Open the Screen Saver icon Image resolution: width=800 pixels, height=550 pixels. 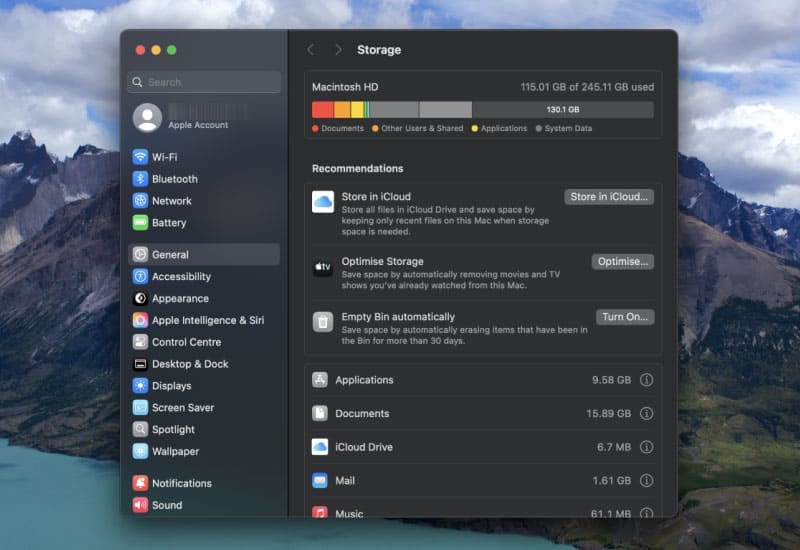point(140,407)
